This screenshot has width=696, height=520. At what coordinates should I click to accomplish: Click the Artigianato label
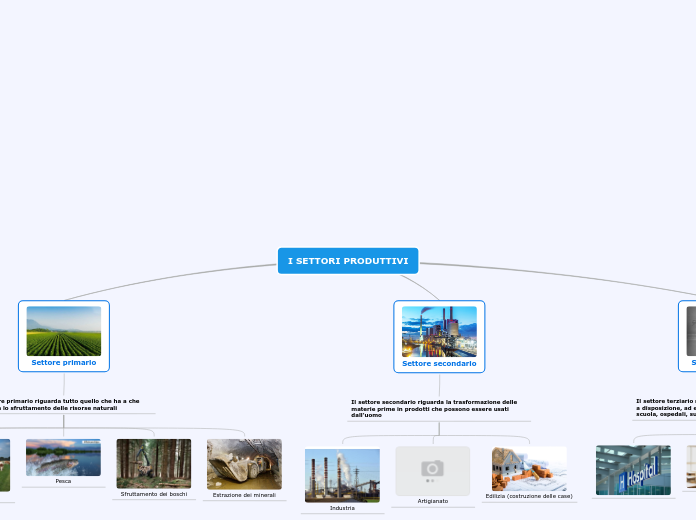433,501
